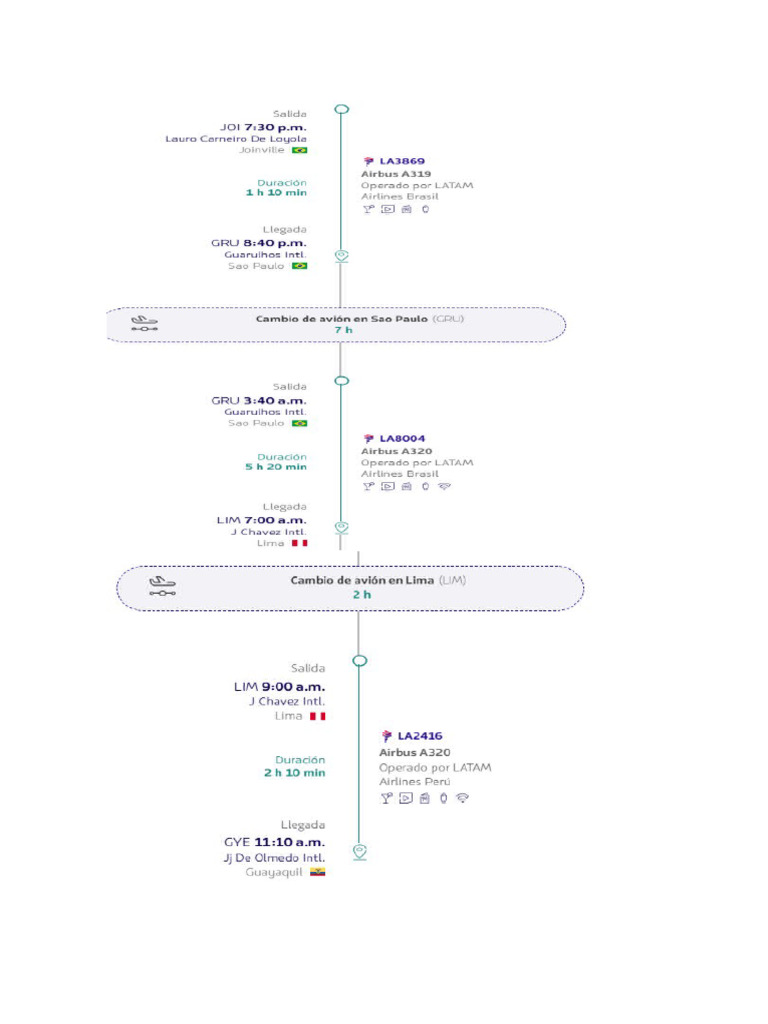Click the departure circle marker at LIM 9:00 a.m.
Screen dimensions: 768x1024
click(360, 661)
